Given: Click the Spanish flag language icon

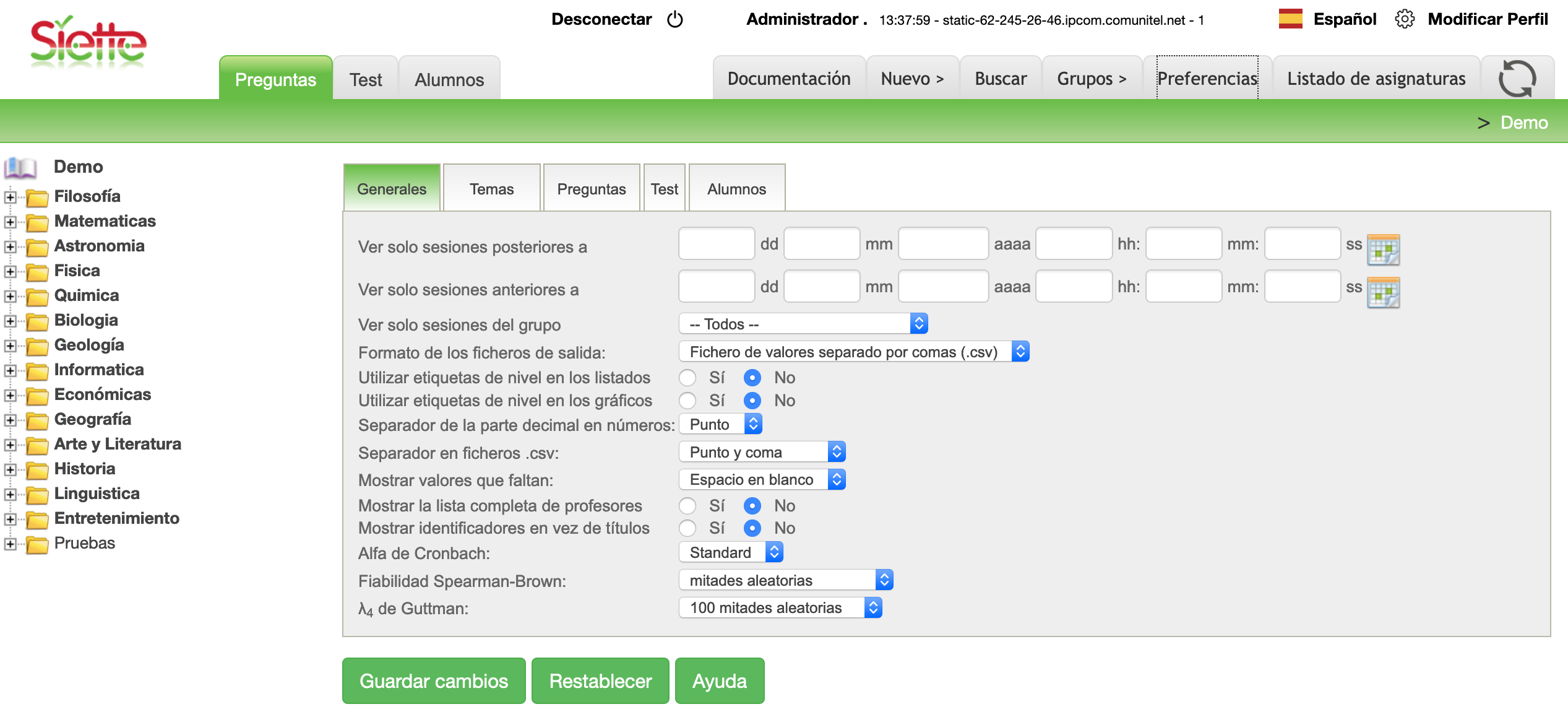Looking at the screenshot, I should click(x=1290, y=19).
